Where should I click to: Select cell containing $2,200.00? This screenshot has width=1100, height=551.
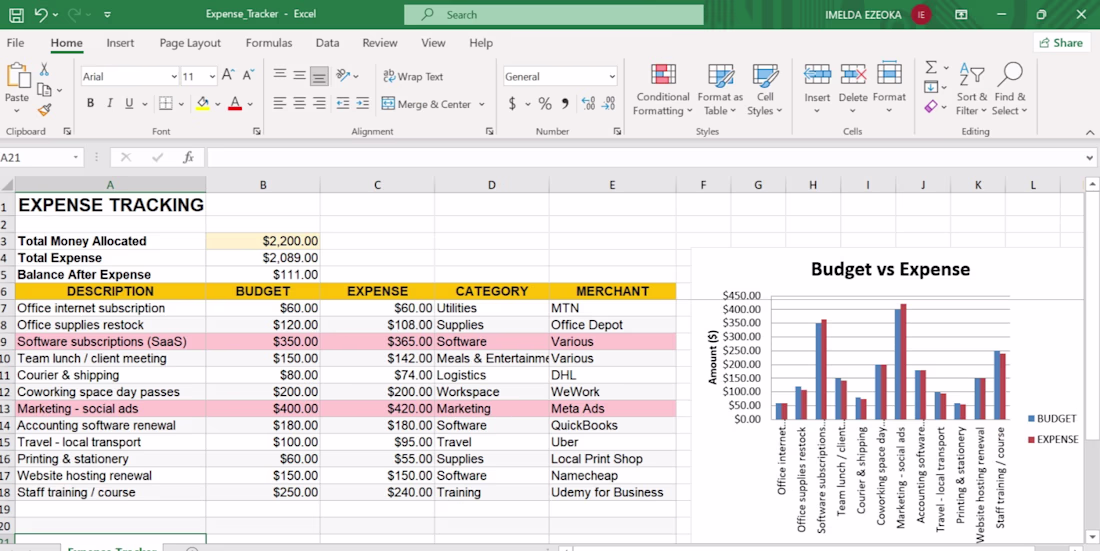click(x=263, y=241)
